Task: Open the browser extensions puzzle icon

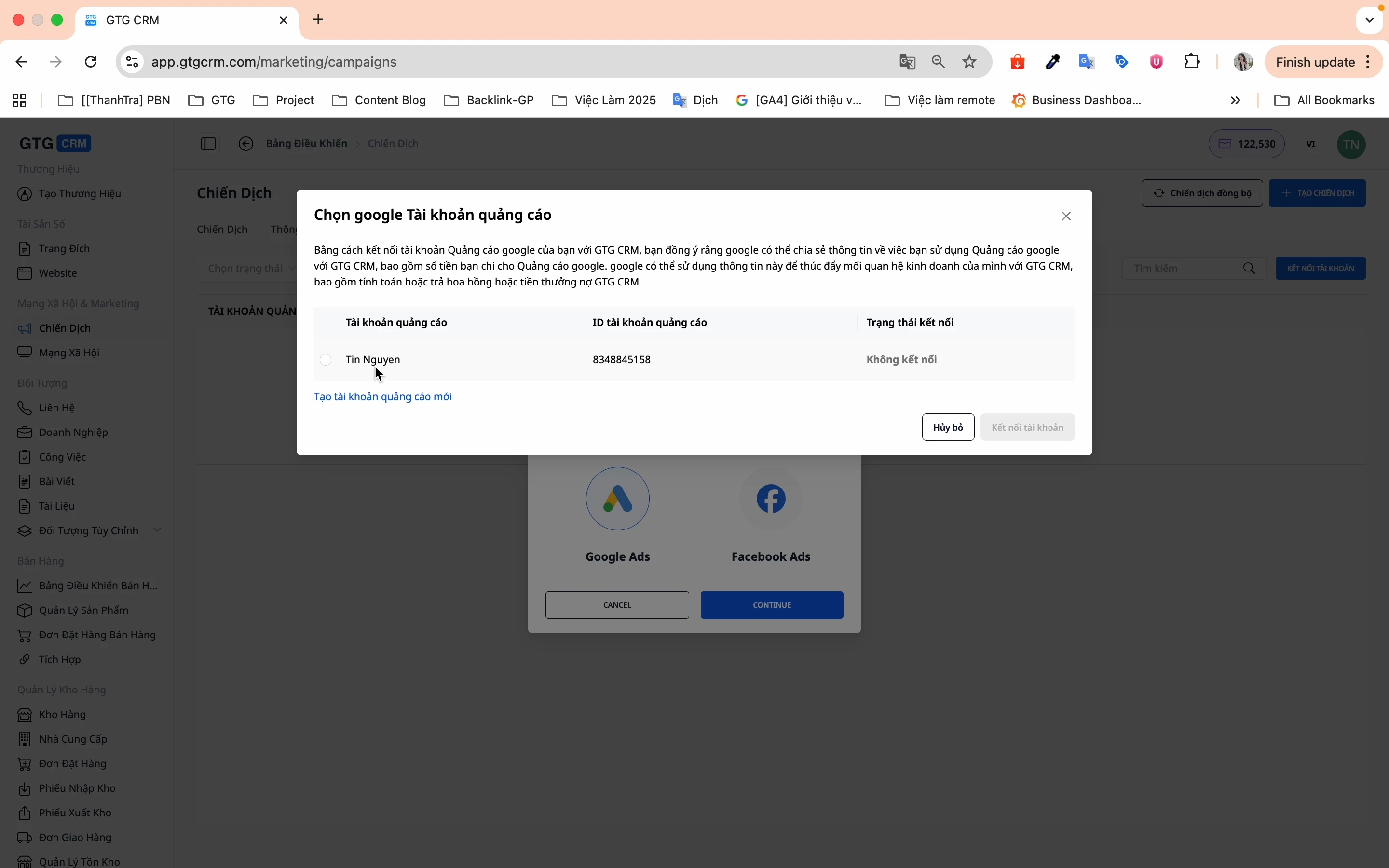Action: [x=1193, y=62]
